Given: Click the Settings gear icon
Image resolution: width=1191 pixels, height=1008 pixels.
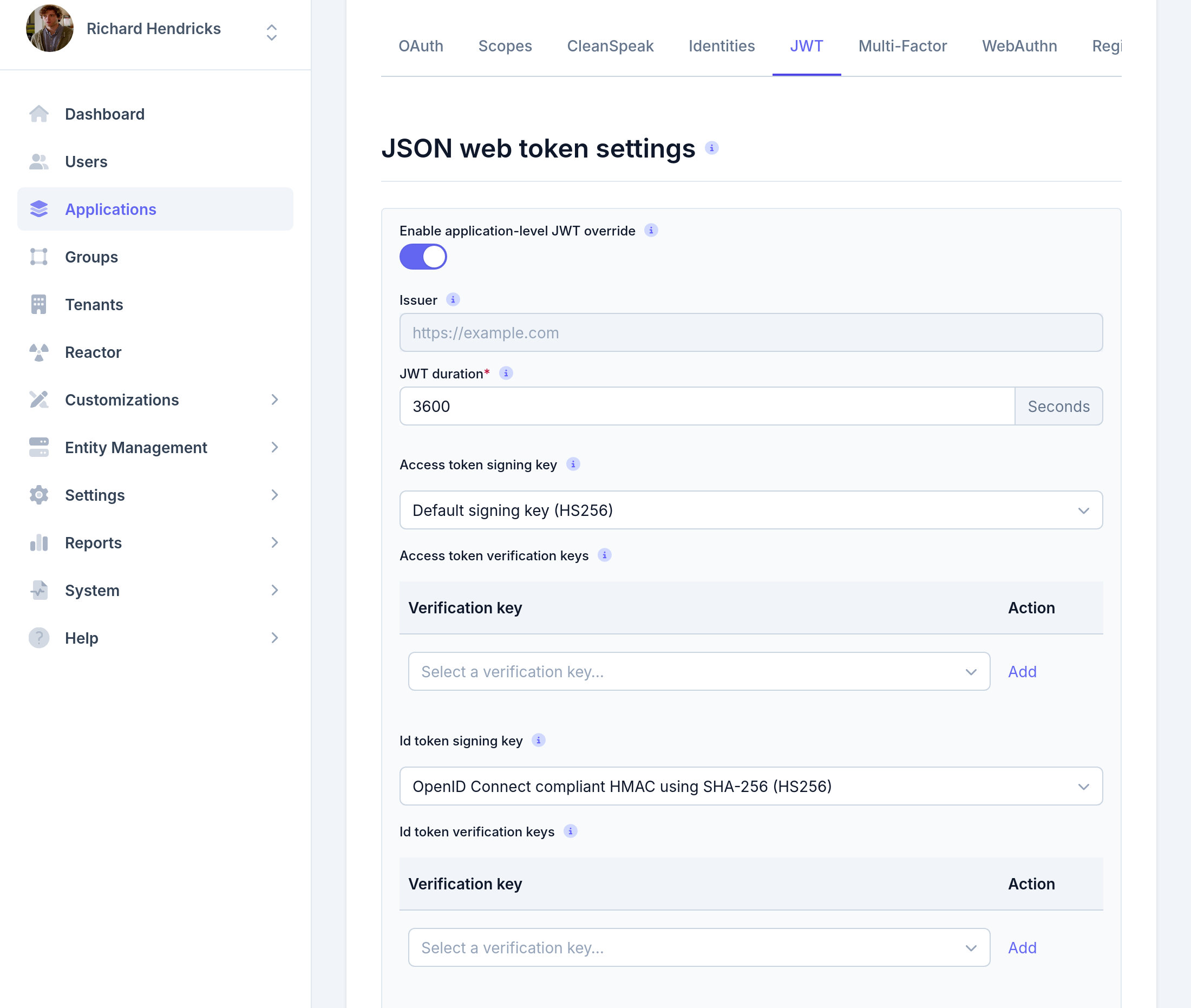Looking at the screenshot, I should [39, 495].
